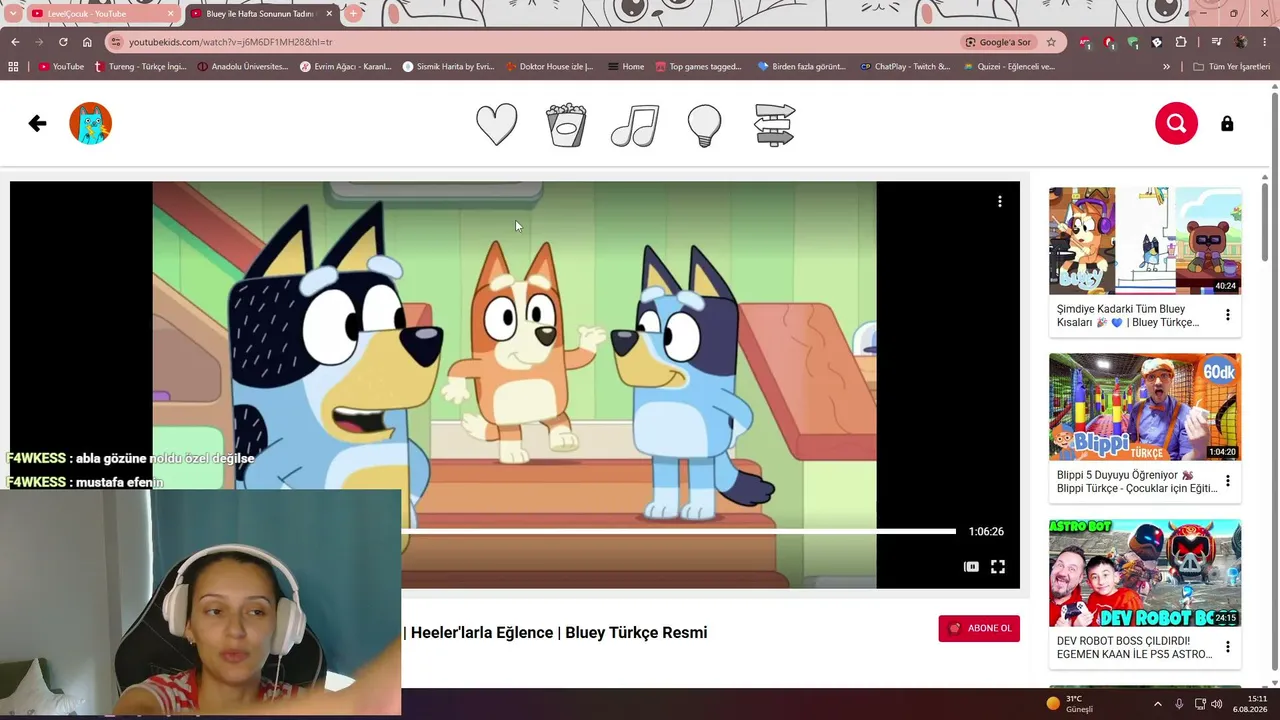This screenshot has height=720, width=1280.
Task: Open the Anadolu Üniversites... bookmark
Action: (x=243, y=67)
